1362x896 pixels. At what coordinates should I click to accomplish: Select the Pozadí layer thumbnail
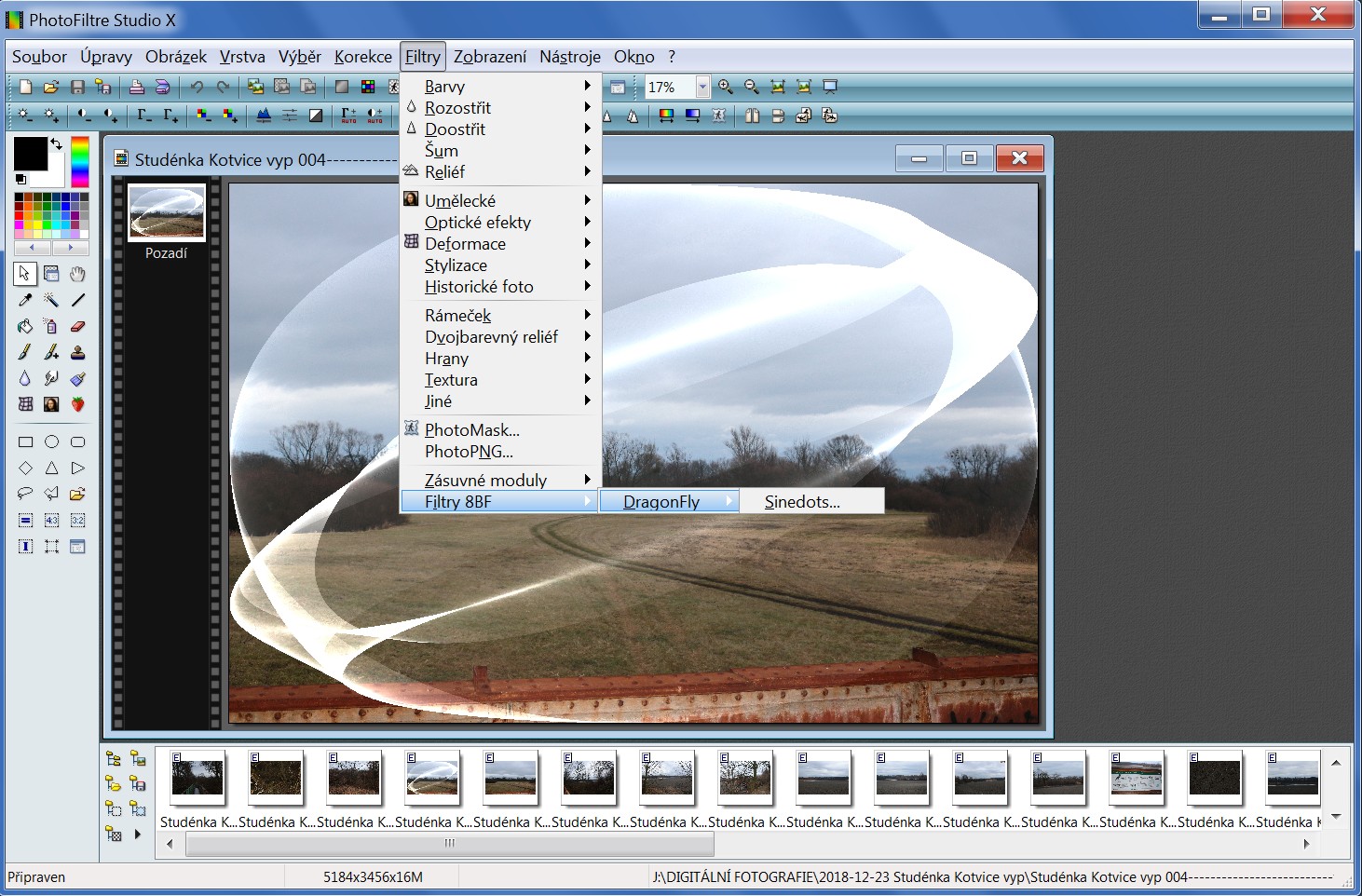tap(167, 213)
